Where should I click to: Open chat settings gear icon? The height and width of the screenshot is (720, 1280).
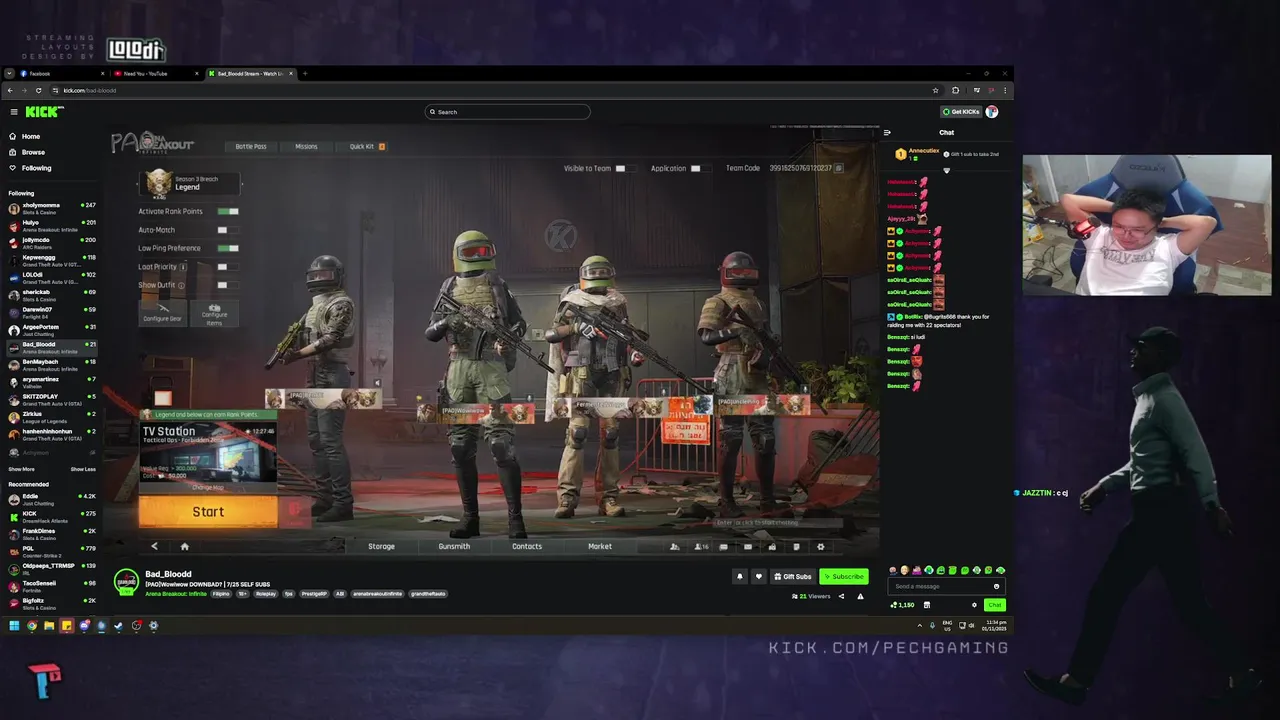tap(974, 604)
